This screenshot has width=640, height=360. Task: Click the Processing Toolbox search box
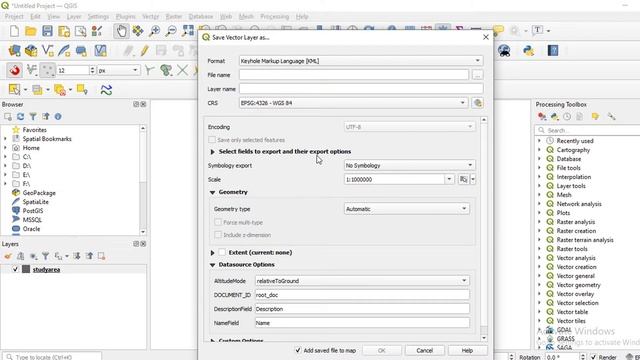588,130
